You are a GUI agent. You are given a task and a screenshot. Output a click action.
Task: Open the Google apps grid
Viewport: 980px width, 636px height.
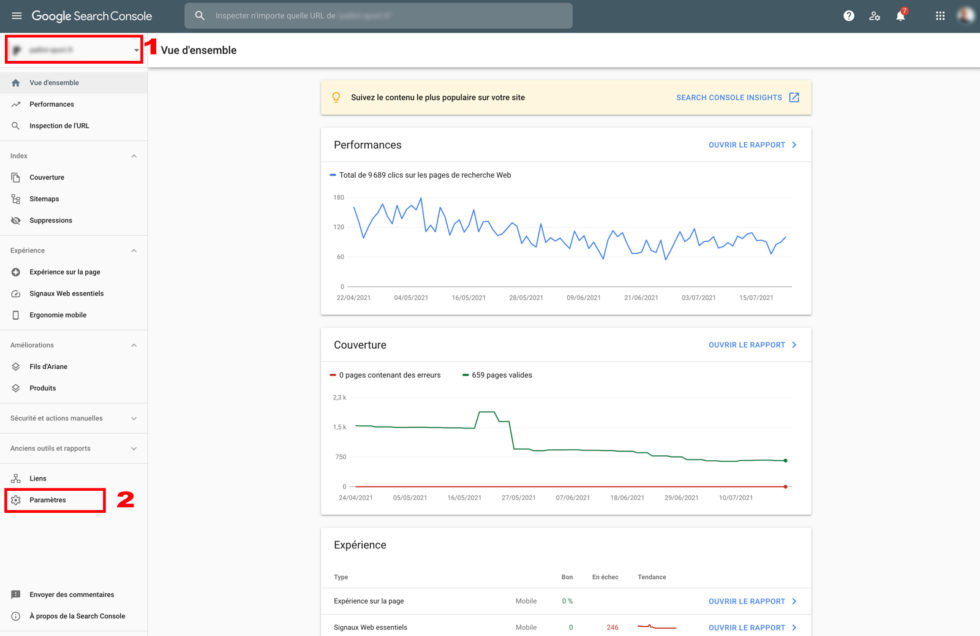[939, 16]
